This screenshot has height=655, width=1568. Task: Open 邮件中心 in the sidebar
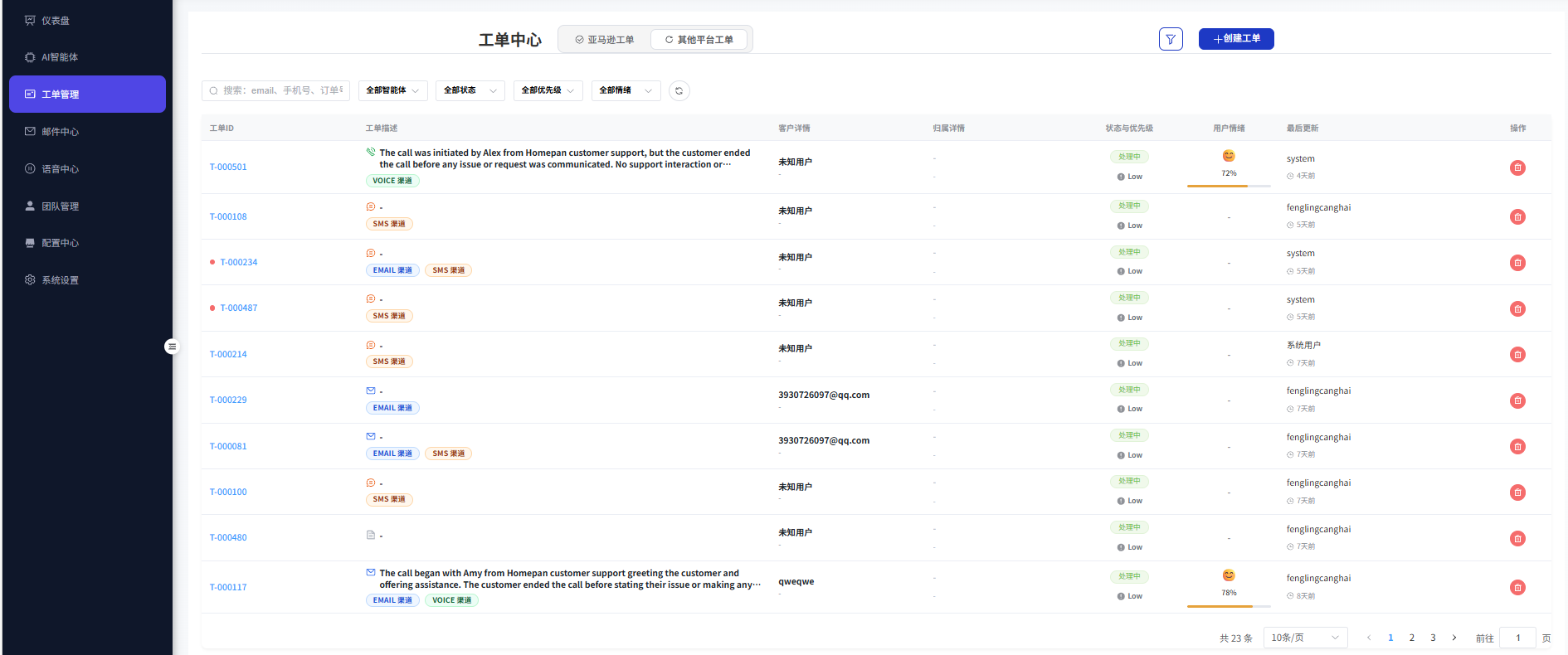pyautogui.click(x=60, y=132)
